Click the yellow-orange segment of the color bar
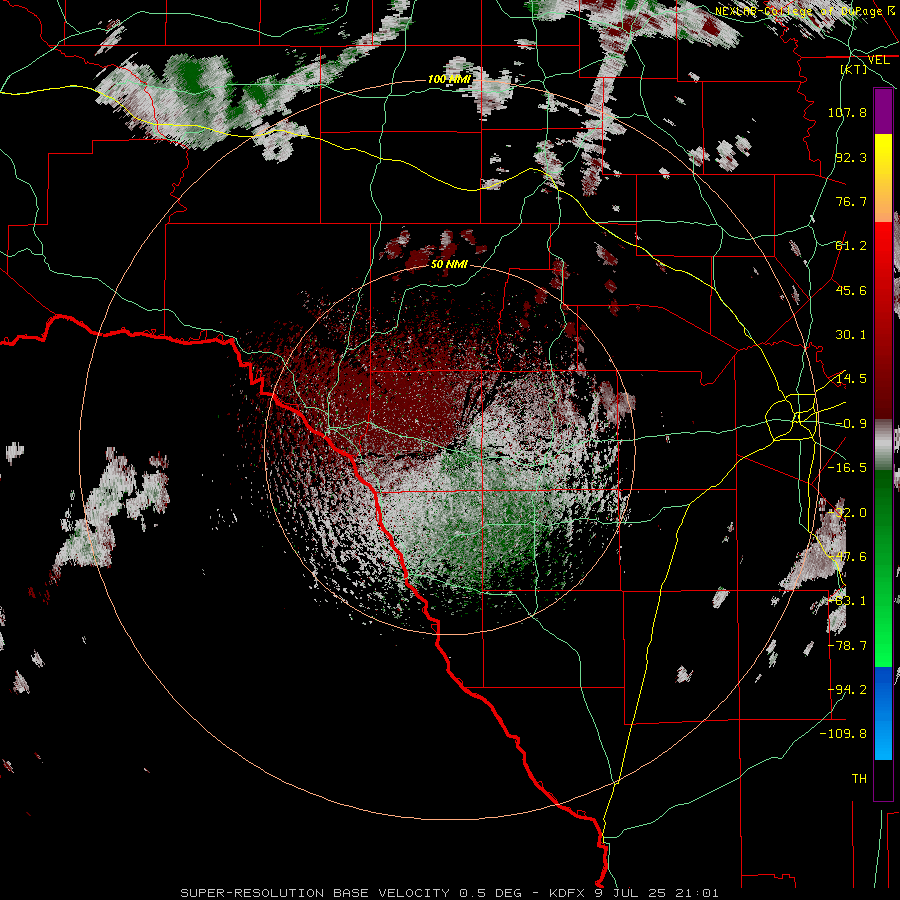 click(883, 178)
